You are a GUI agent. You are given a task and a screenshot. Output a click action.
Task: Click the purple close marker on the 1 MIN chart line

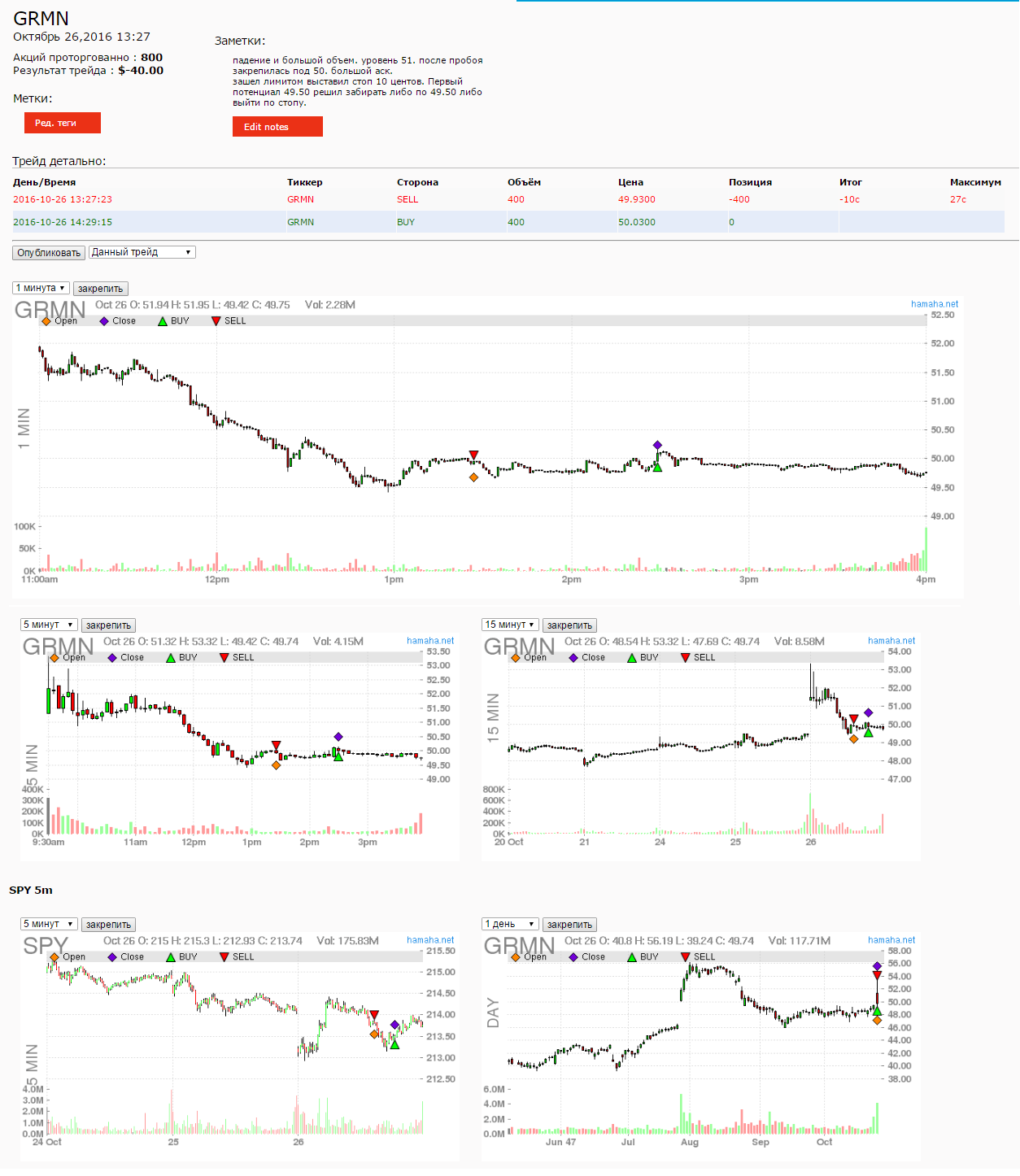tap(657, 445)
